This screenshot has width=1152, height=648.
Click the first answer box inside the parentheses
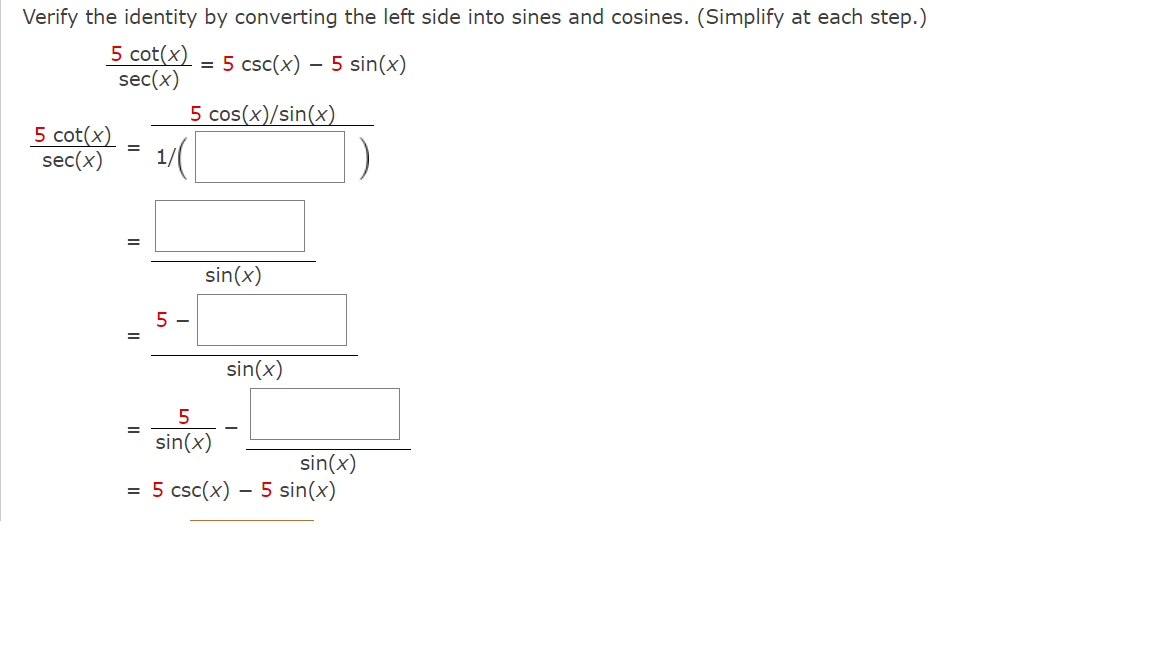pos(270,157)
